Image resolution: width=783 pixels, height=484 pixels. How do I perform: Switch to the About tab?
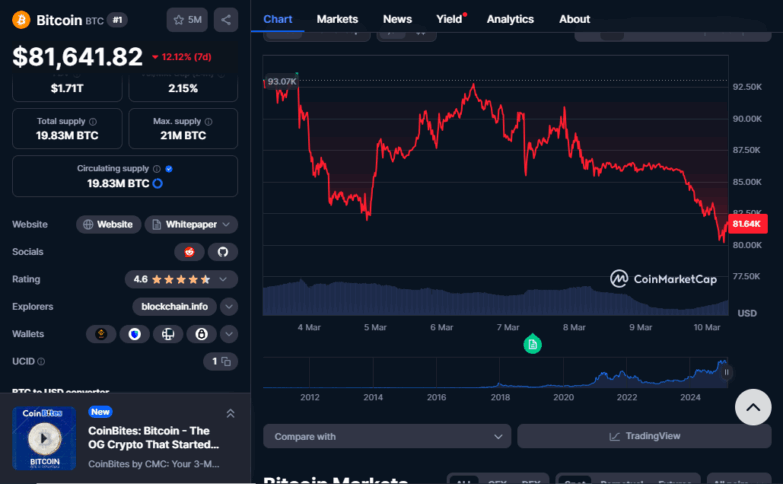(x=574, y=19)
